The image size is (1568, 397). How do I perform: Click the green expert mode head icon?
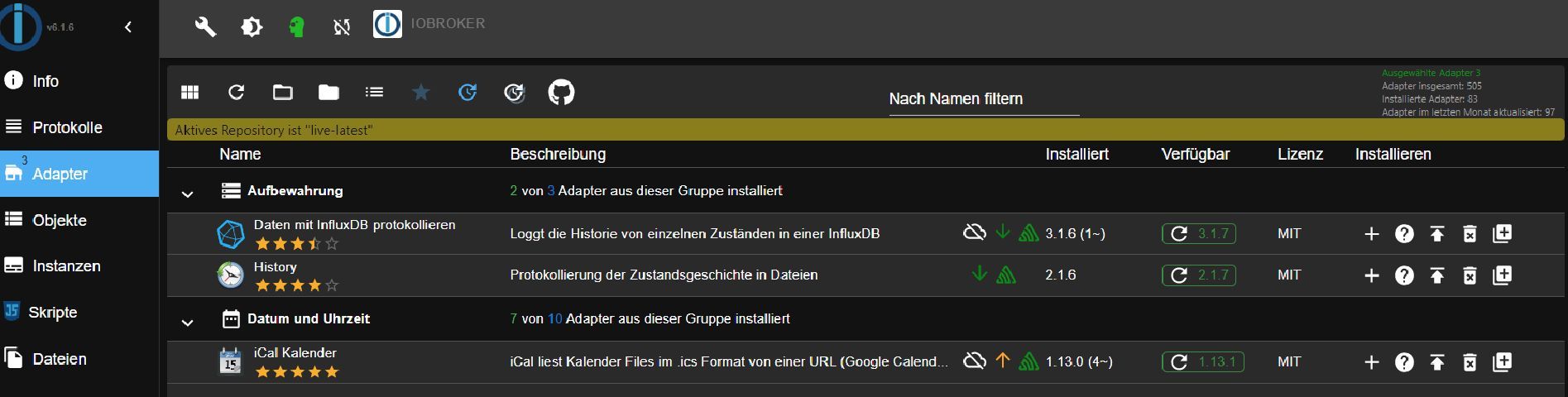(x=296, y=27)
